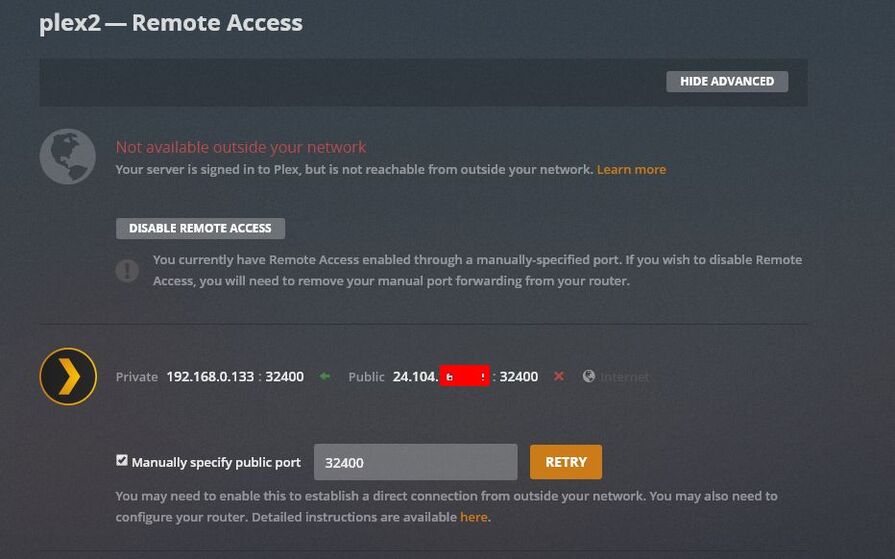895x559 pixels.
Task: Click the red X connection failure icon
Action: pyautogui.click(x=559, y=377)
